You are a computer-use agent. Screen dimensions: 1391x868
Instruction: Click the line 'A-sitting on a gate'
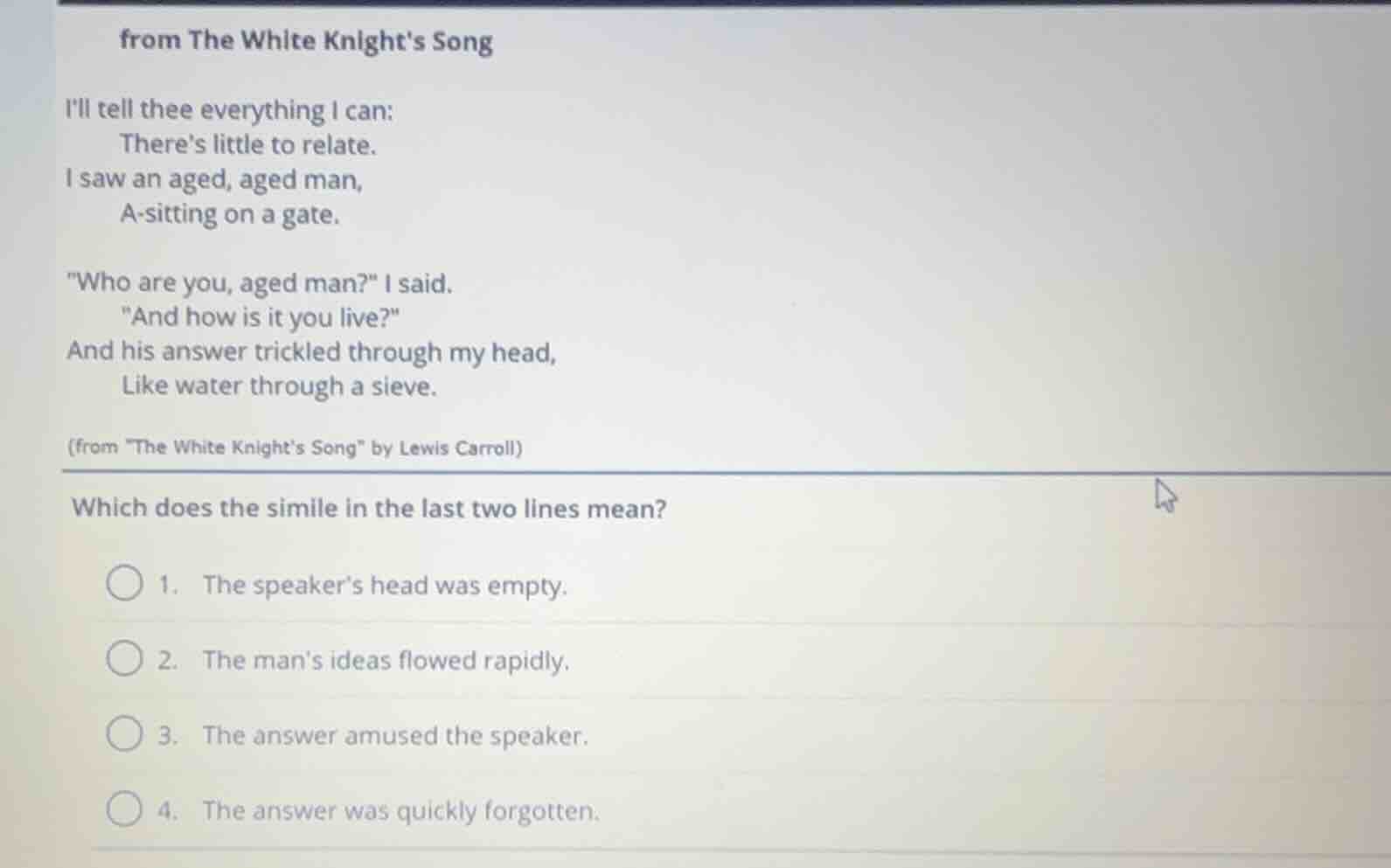[229, 214]
